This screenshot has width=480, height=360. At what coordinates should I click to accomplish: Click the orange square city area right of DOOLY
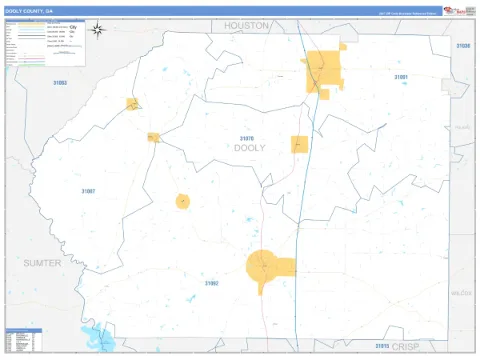click(299, 144)
